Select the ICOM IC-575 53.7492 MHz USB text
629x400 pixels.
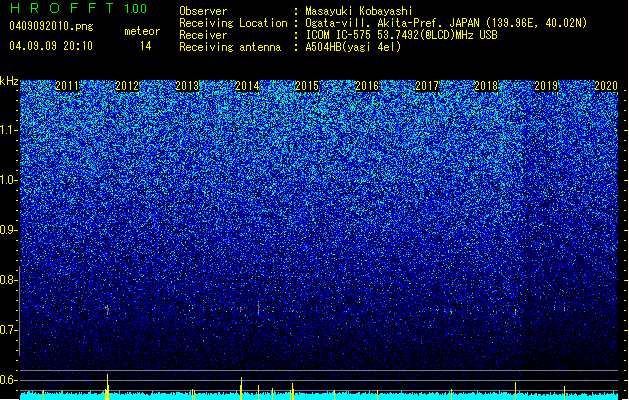[401, 35]
